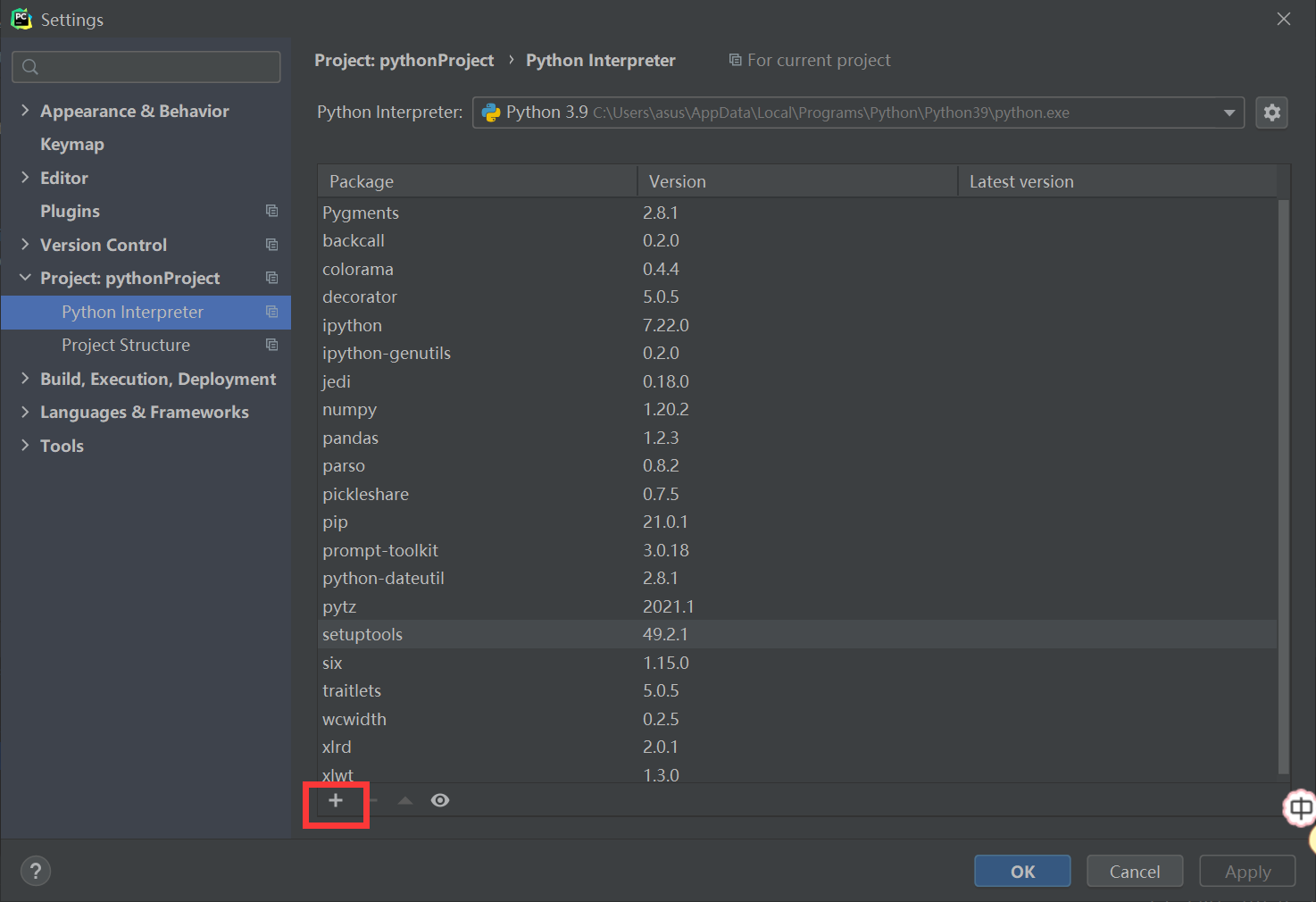This screenshot has height=902, width=1316.
Task: Close the Settings dialog
Action: point(1284,19)
